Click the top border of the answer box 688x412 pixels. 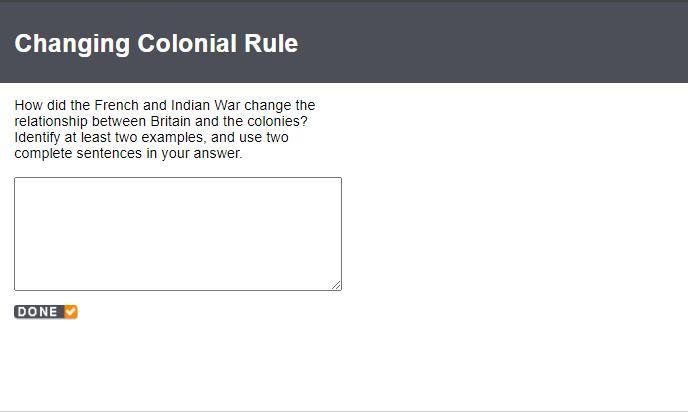[178, 178]
